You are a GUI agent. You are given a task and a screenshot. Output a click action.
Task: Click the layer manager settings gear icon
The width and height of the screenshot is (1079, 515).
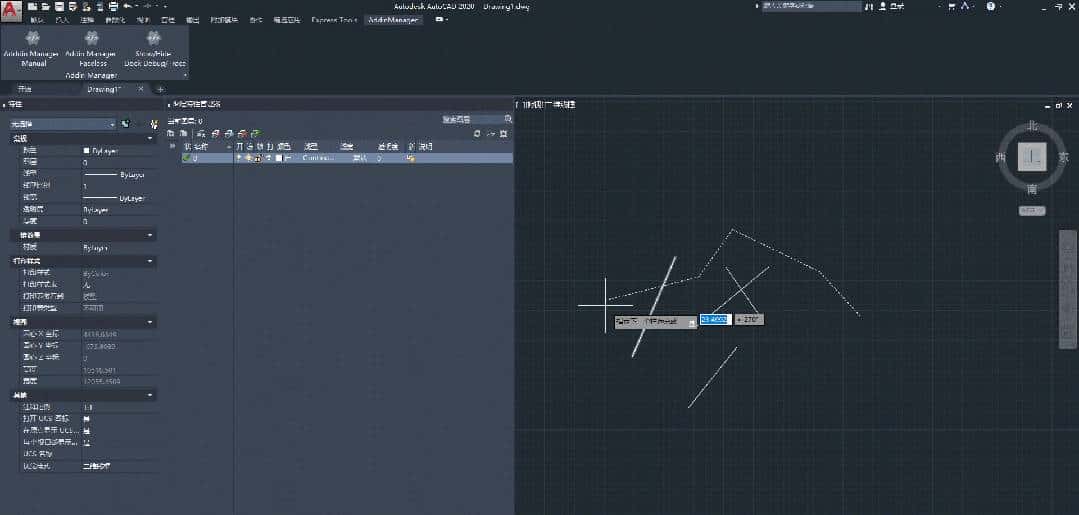pos(503,133)
